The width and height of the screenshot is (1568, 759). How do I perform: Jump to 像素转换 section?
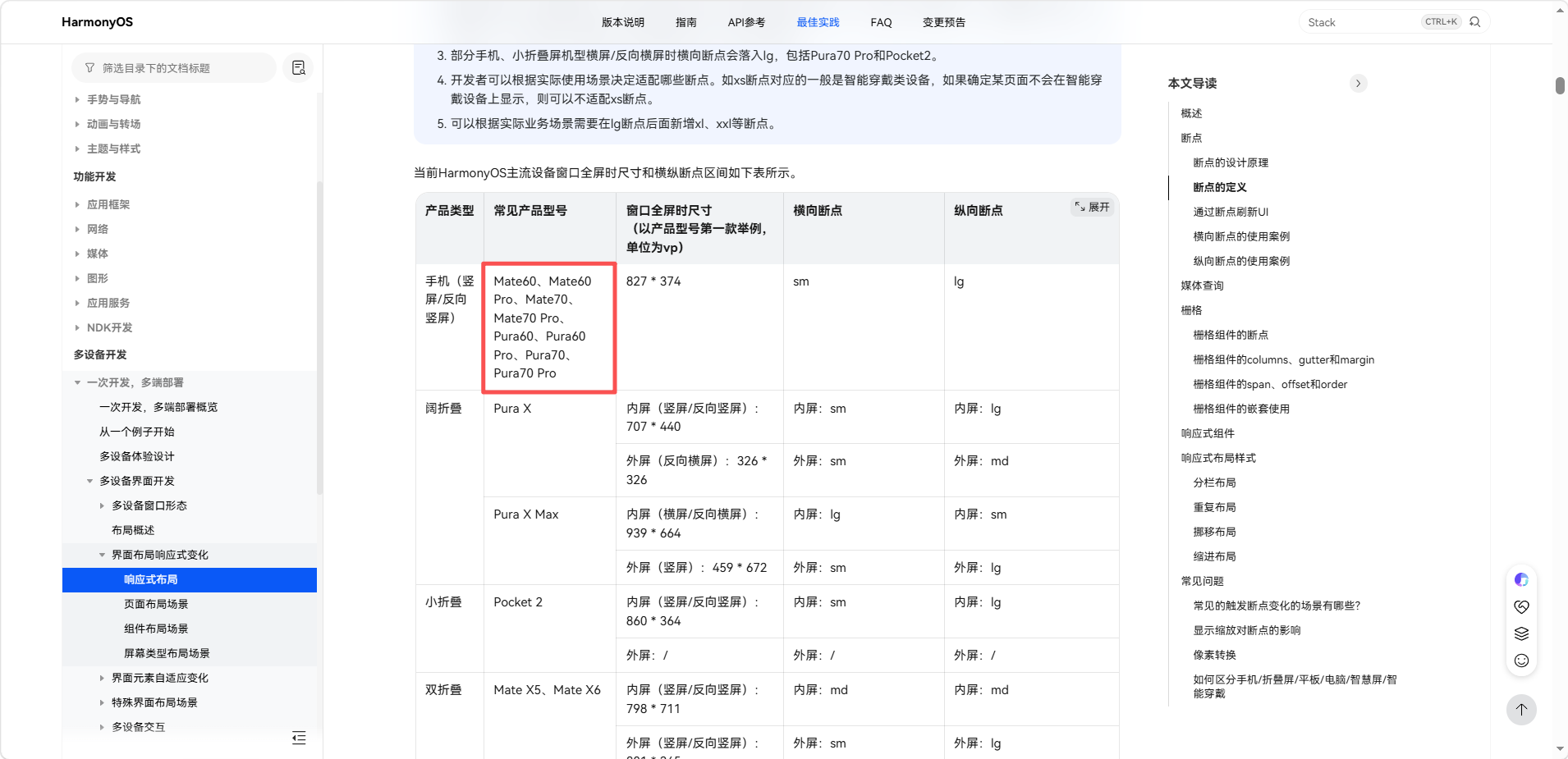[x=1214, y=655]
